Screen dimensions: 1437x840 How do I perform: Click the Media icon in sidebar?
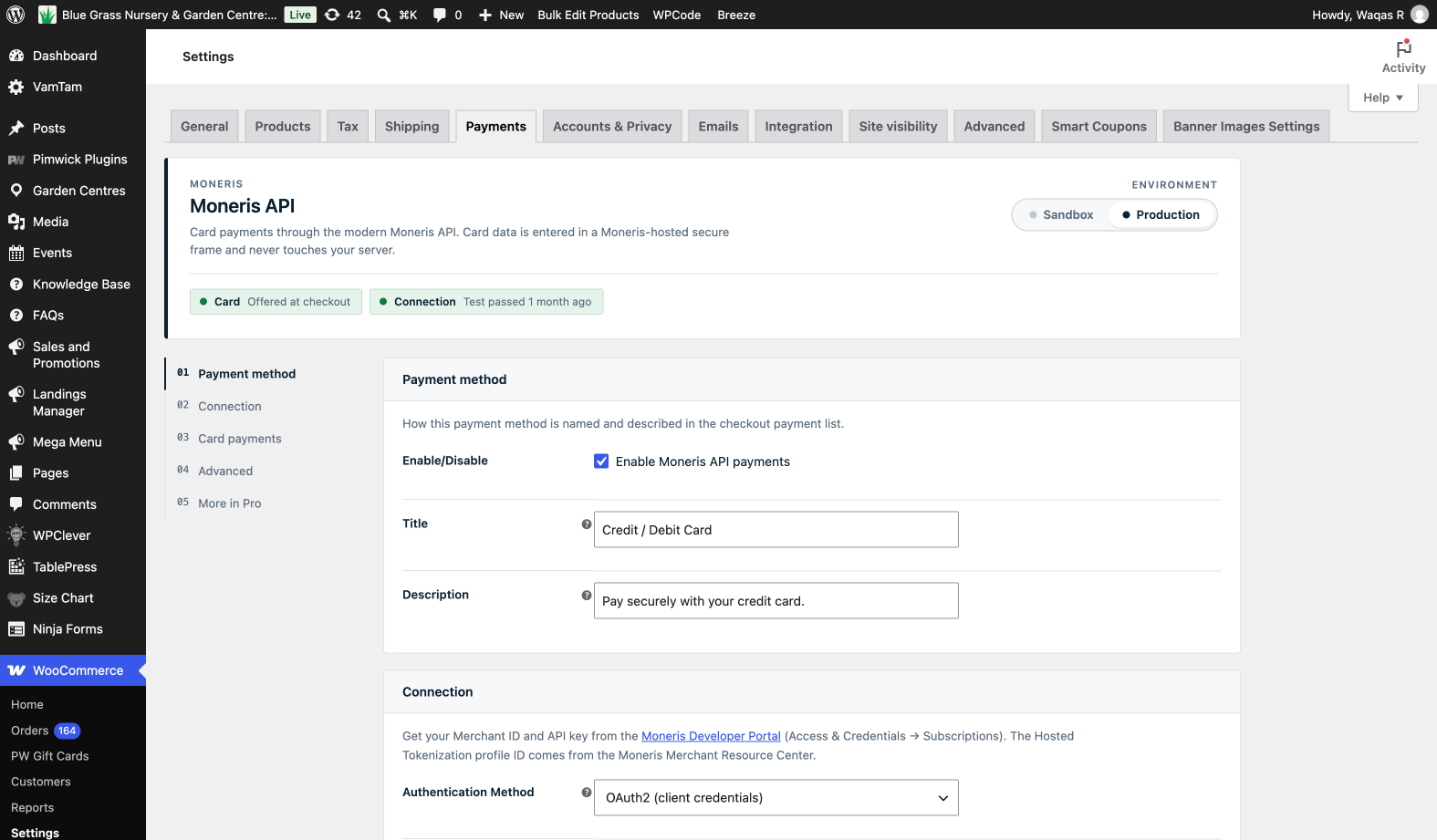pyautogui.click(x=16, y=221)
